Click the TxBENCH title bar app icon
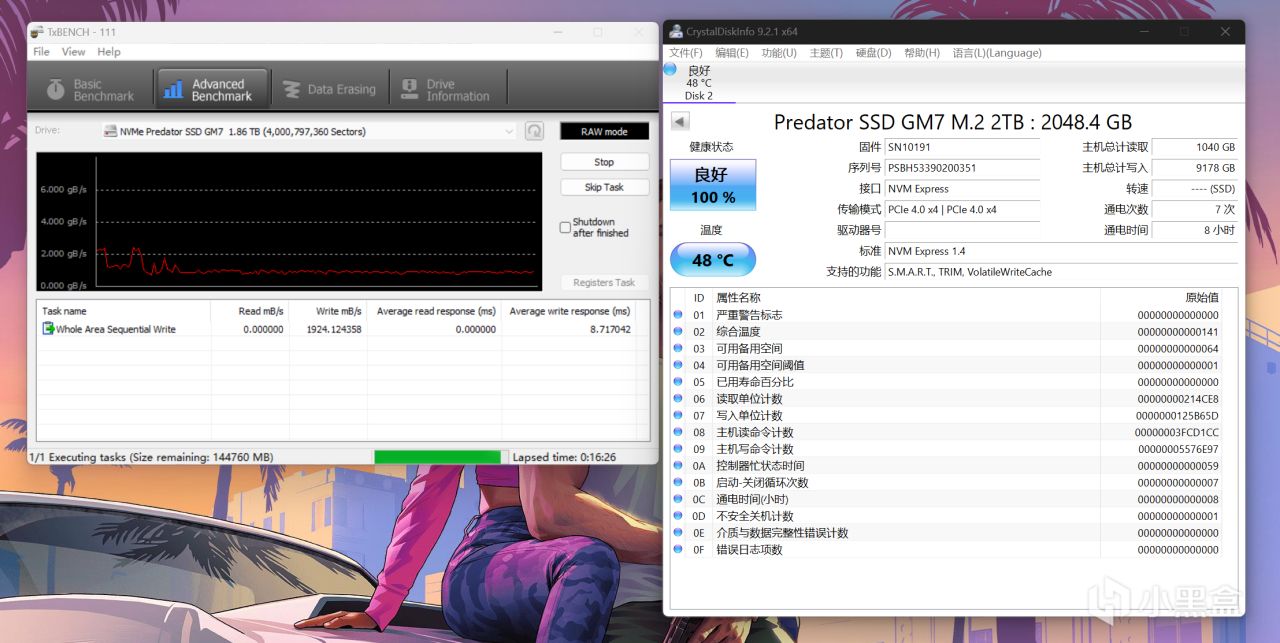The height and width of the screenshot is (643, 1280). point(37,32)
